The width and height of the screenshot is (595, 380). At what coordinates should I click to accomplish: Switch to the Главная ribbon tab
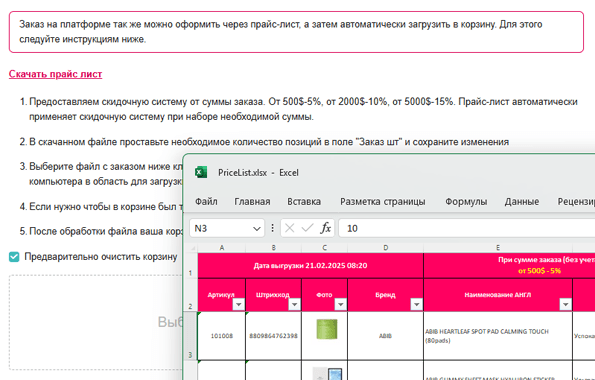click(x=252, y=202)
